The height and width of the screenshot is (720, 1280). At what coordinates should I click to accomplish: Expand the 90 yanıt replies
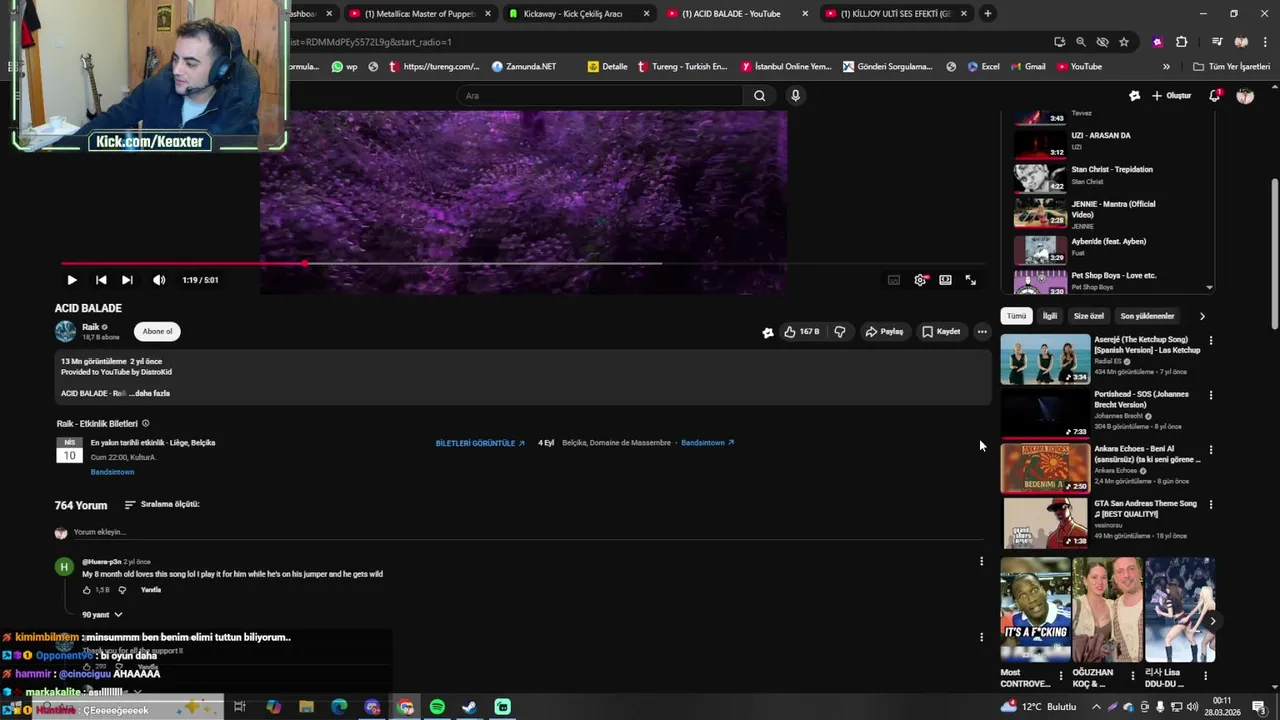pyautogui.click(x=102, y=615)
